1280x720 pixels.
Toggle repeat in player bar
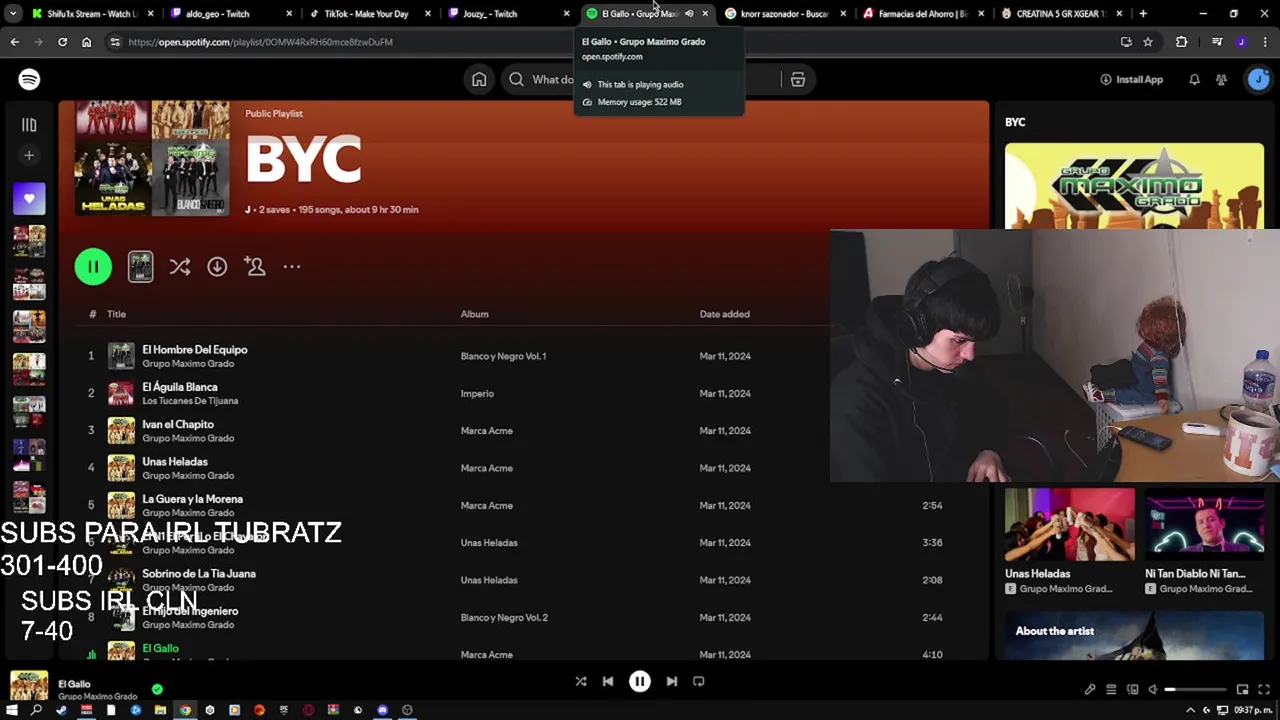click(x=699, y=681)
